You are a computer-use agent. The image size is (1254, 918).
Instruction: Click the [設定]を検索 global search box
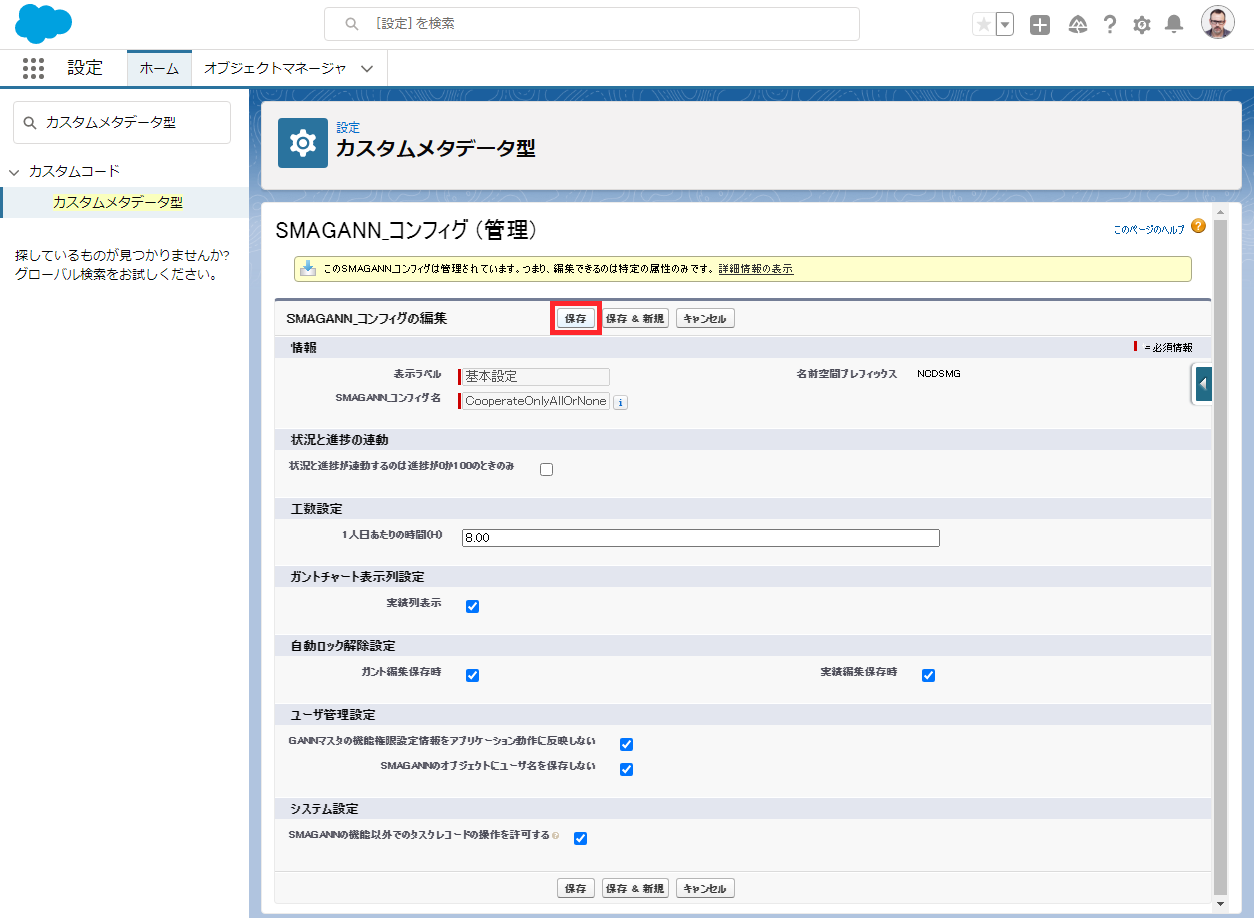(x=592, y=23)
